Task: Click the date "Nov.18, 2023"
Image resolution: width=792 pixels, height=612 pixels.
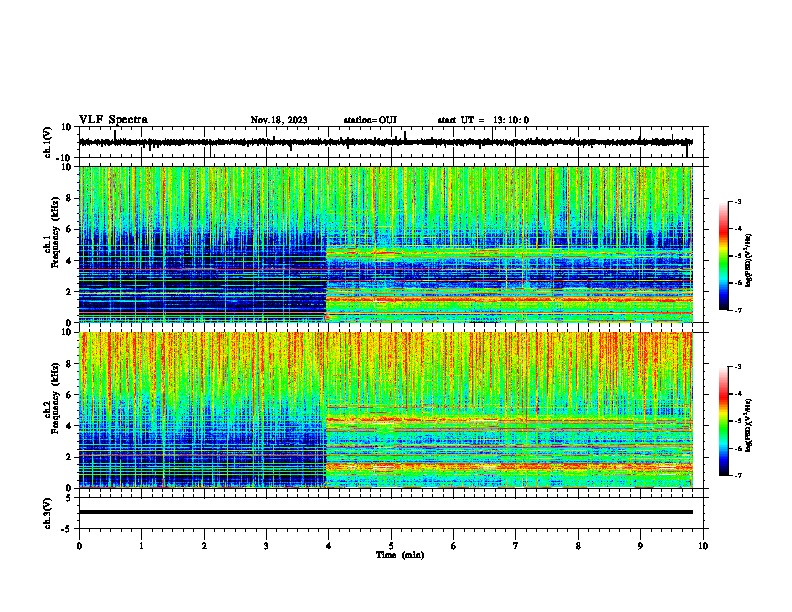Action: click(279, 120)
